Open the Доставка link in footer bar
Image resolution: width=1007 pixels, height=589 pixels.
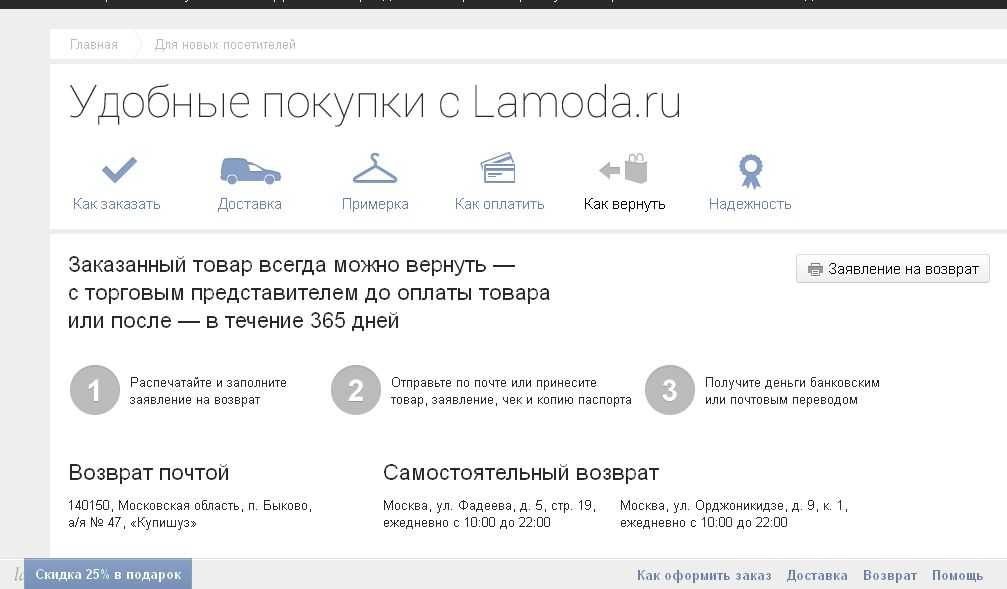(x=817, y=575)
